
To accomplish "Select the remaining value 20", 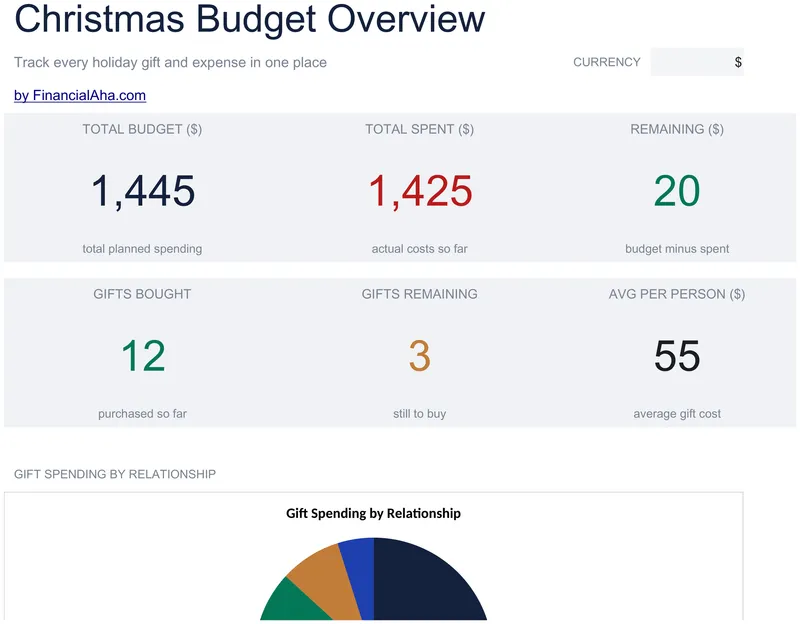I will [677, 191].
